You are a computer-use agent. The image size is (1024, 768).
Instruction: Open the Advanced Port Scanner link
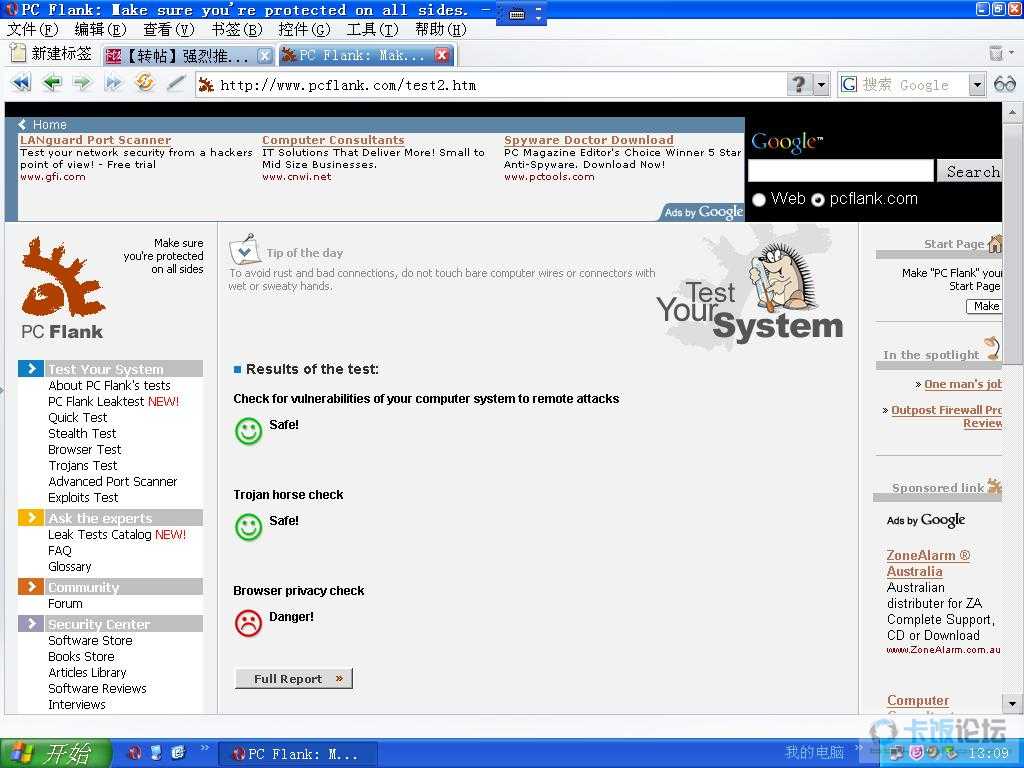(113, 482)
